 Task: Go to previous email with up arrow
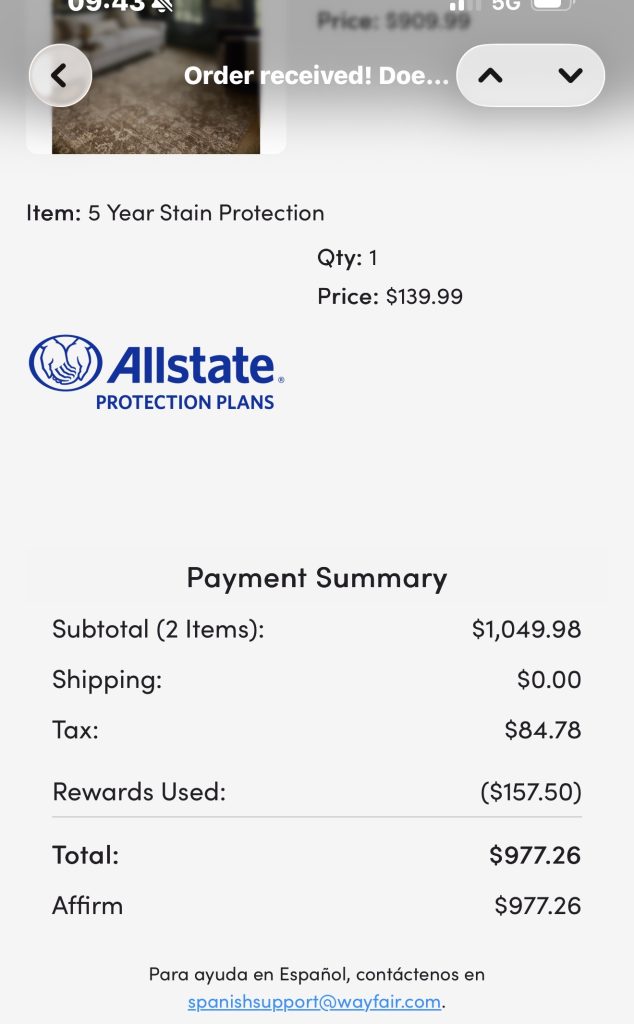(x=490, y=76)
